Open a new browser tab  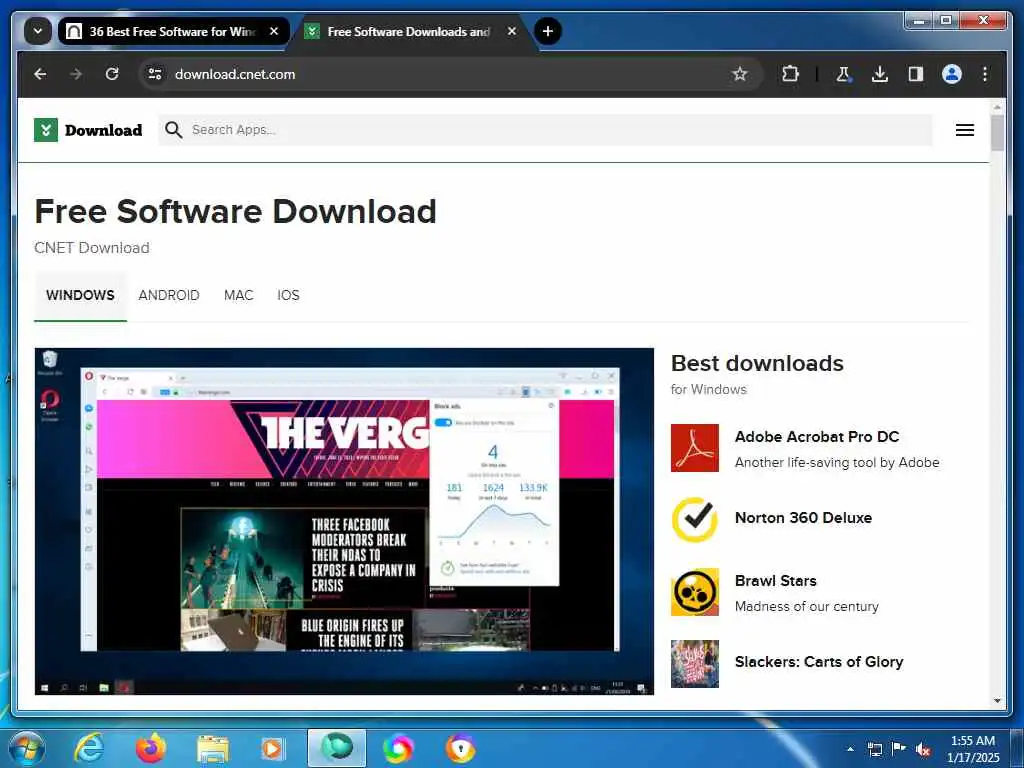click(548, 31)
